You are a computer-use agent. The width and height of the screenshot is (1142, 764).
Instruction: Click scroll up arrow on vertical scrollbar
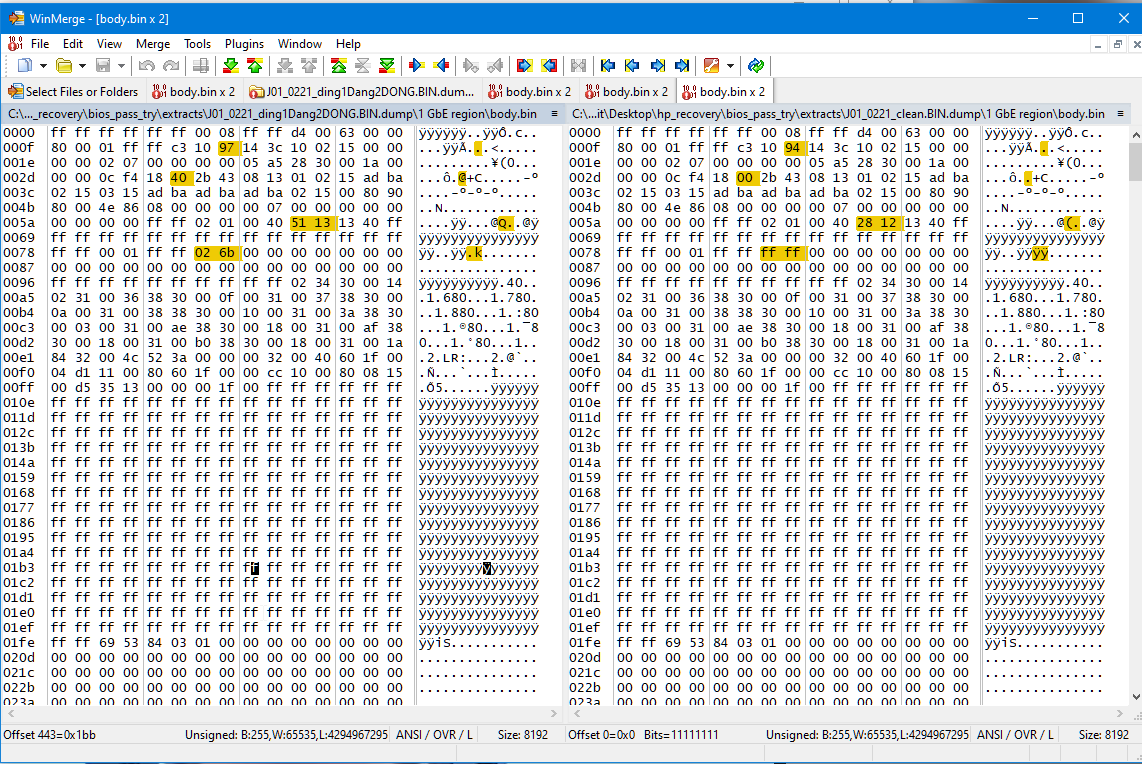[x=1135, y=135]
